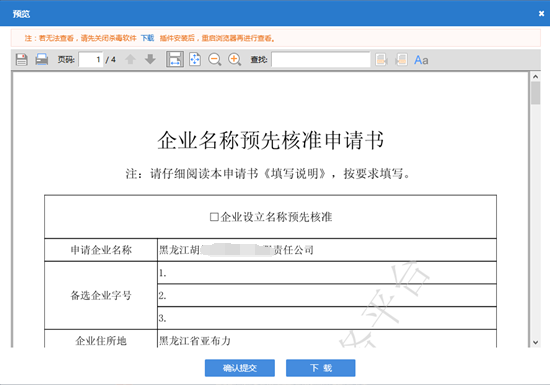Click alternate name row 2.
Screen dimensions: 550x385
click(327, 296)
